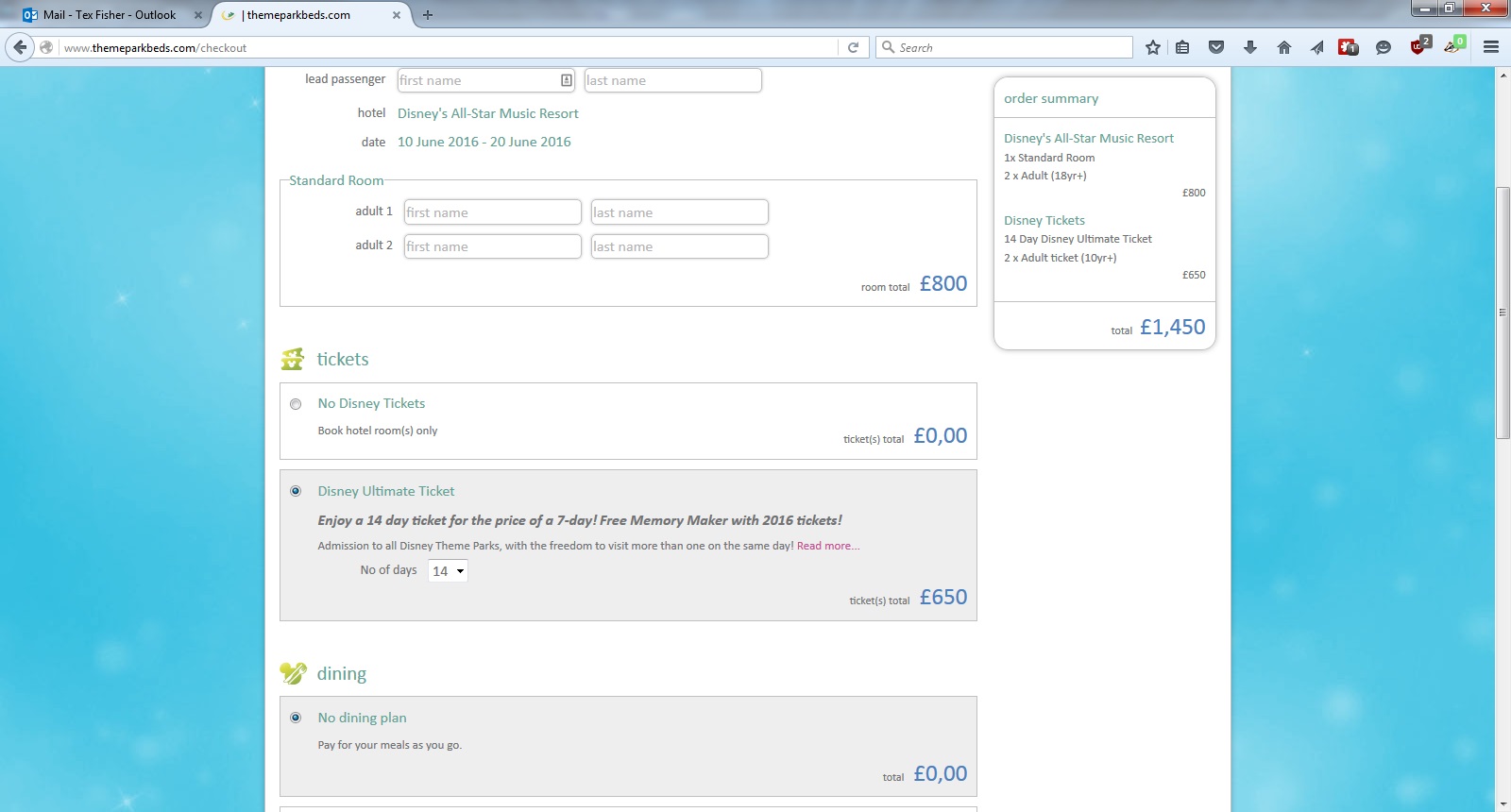Click the date range 10 June 2016 - 20 June 2016
Image resolution: width=1511 pixels, height=812 pixels.
(x=484, y=142)
